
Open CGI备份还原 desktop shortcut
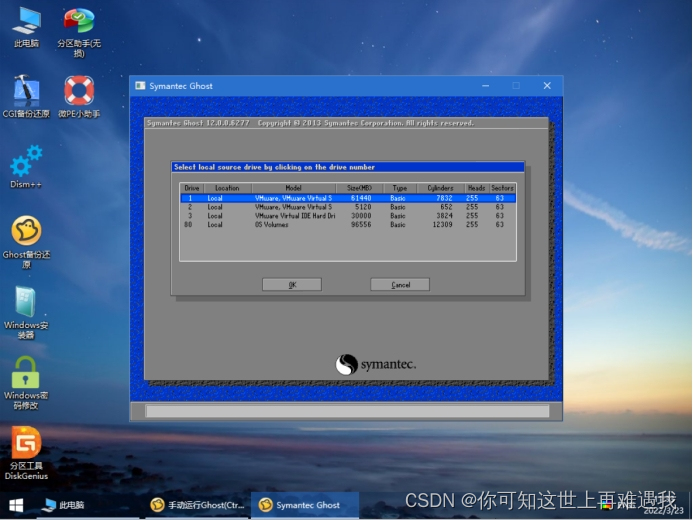click(x=26, y=96)
